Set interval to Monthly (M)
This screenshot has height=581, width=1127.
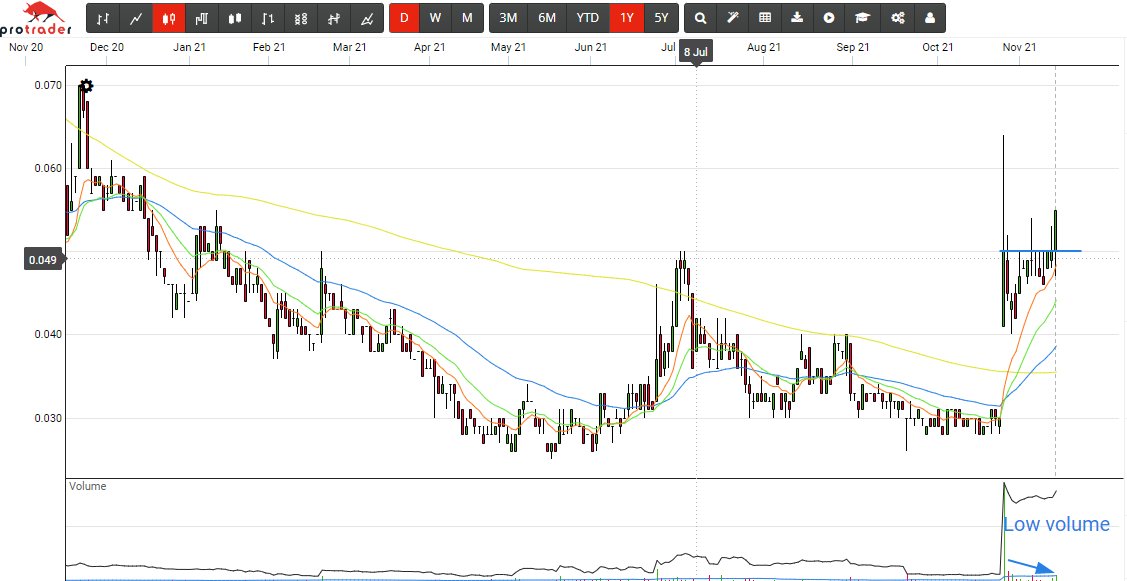click(x=467, y=18)
